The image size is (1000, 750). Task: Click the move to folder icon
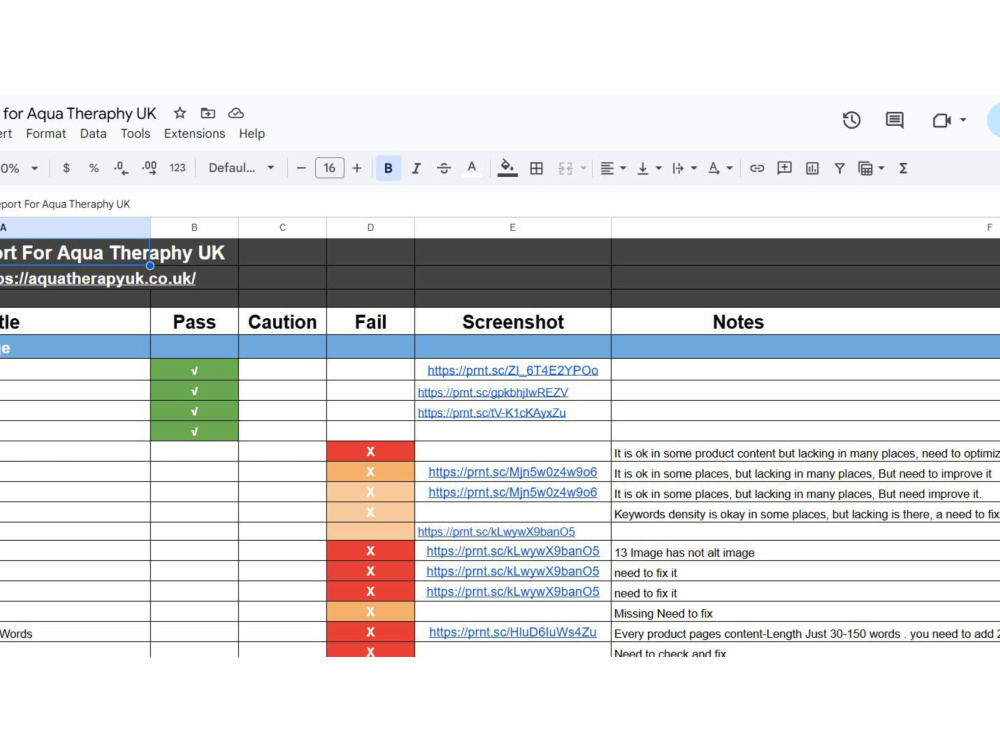[x=208, y=114]
